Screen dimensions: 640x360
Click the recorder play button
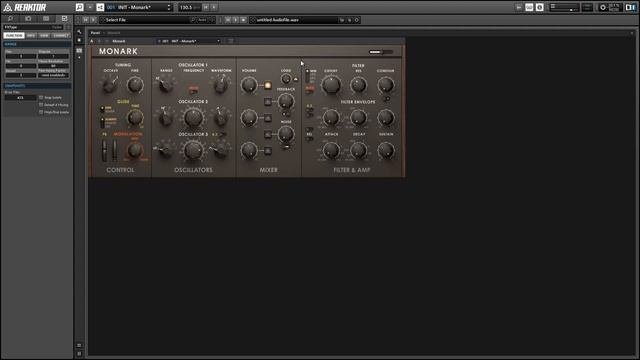235,20
